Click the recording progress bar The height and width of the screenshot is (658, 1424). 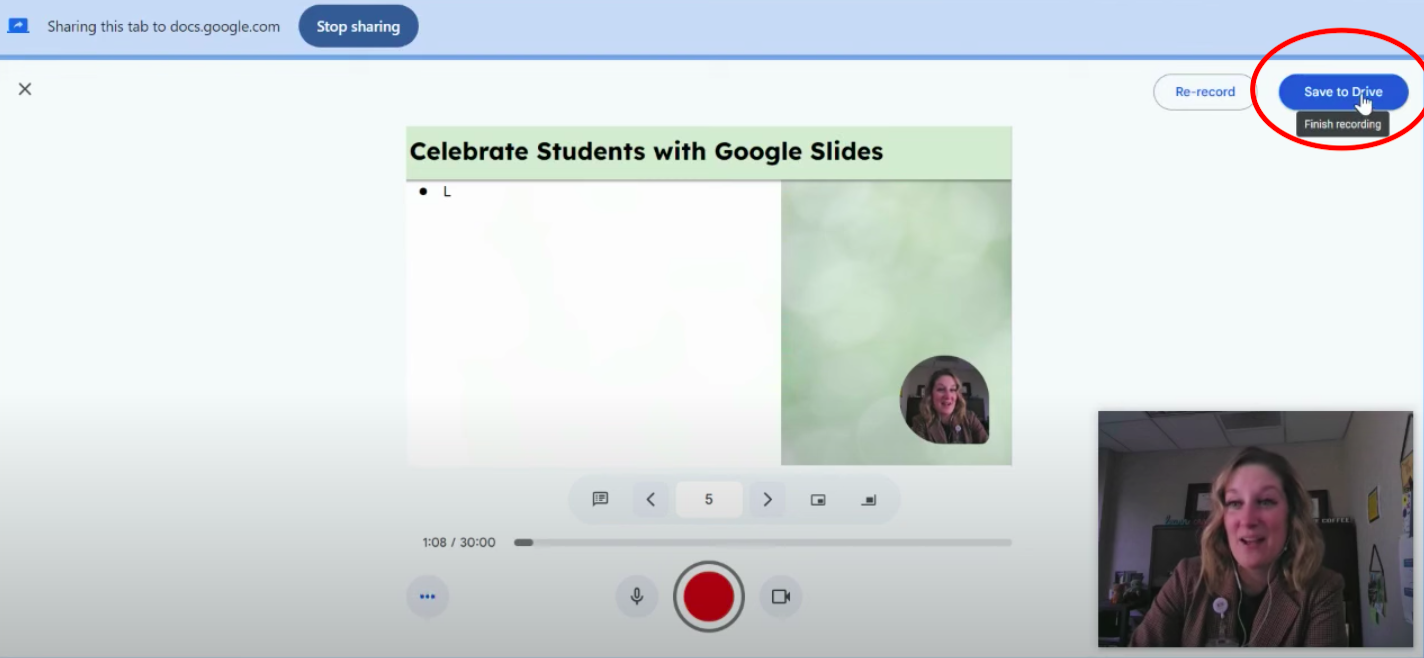pos(763,542)
